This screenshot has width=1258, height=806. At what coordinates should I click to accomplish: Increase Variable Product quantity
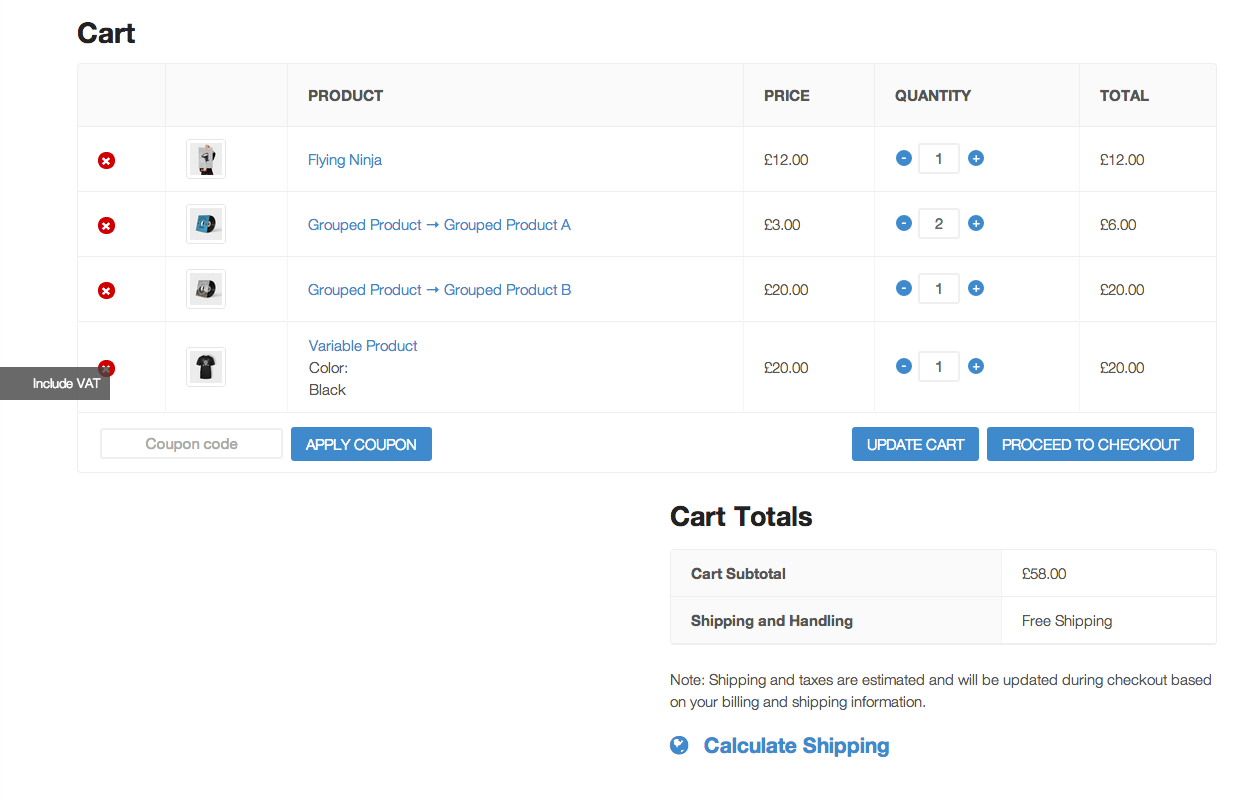point(976,366)
